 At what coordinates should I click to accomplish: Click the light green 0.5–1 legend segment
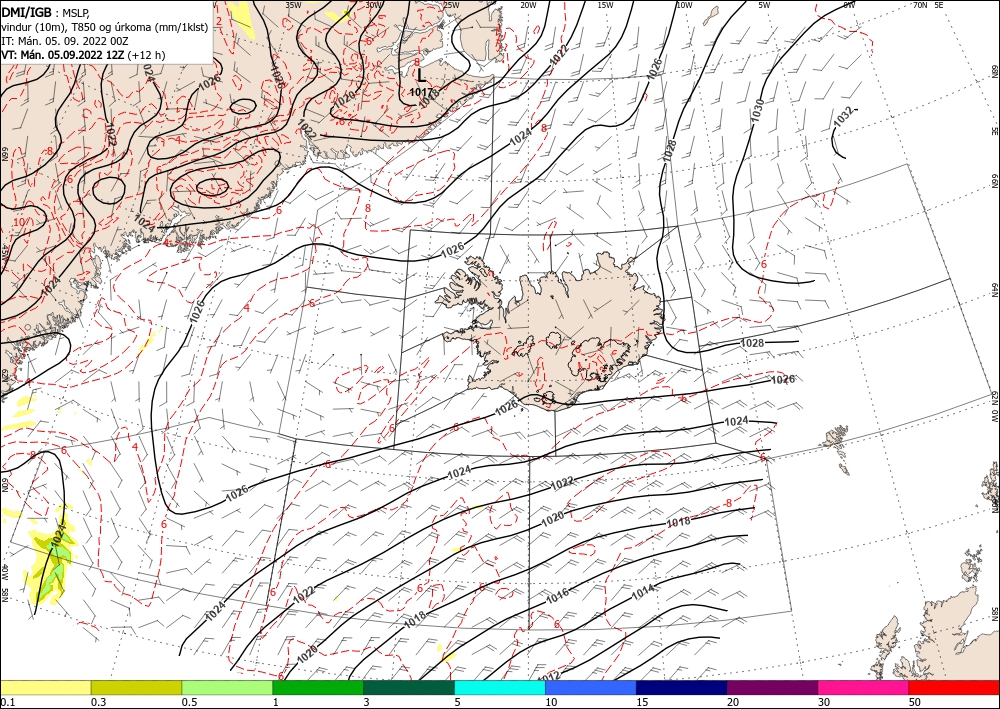pos(227,687)
